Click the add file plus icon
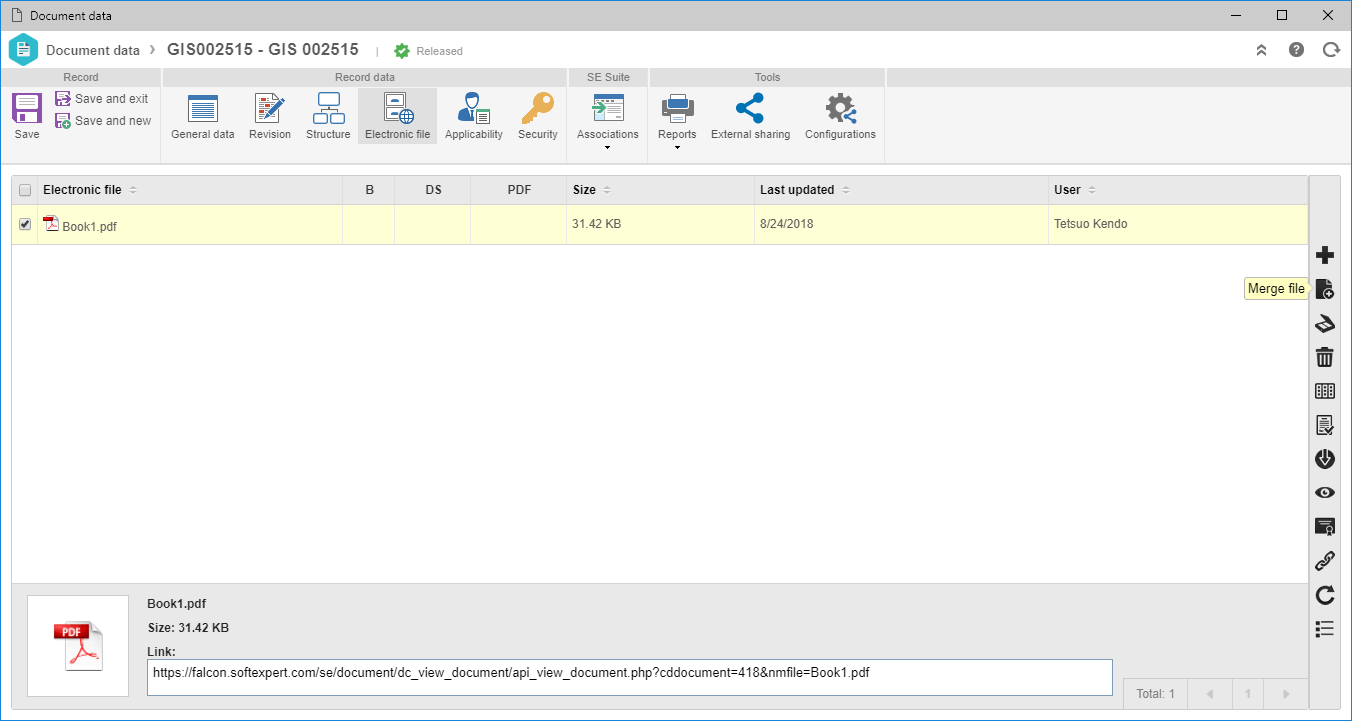The height and width of the screenshot is (721, 1352). coord(1325,255)
